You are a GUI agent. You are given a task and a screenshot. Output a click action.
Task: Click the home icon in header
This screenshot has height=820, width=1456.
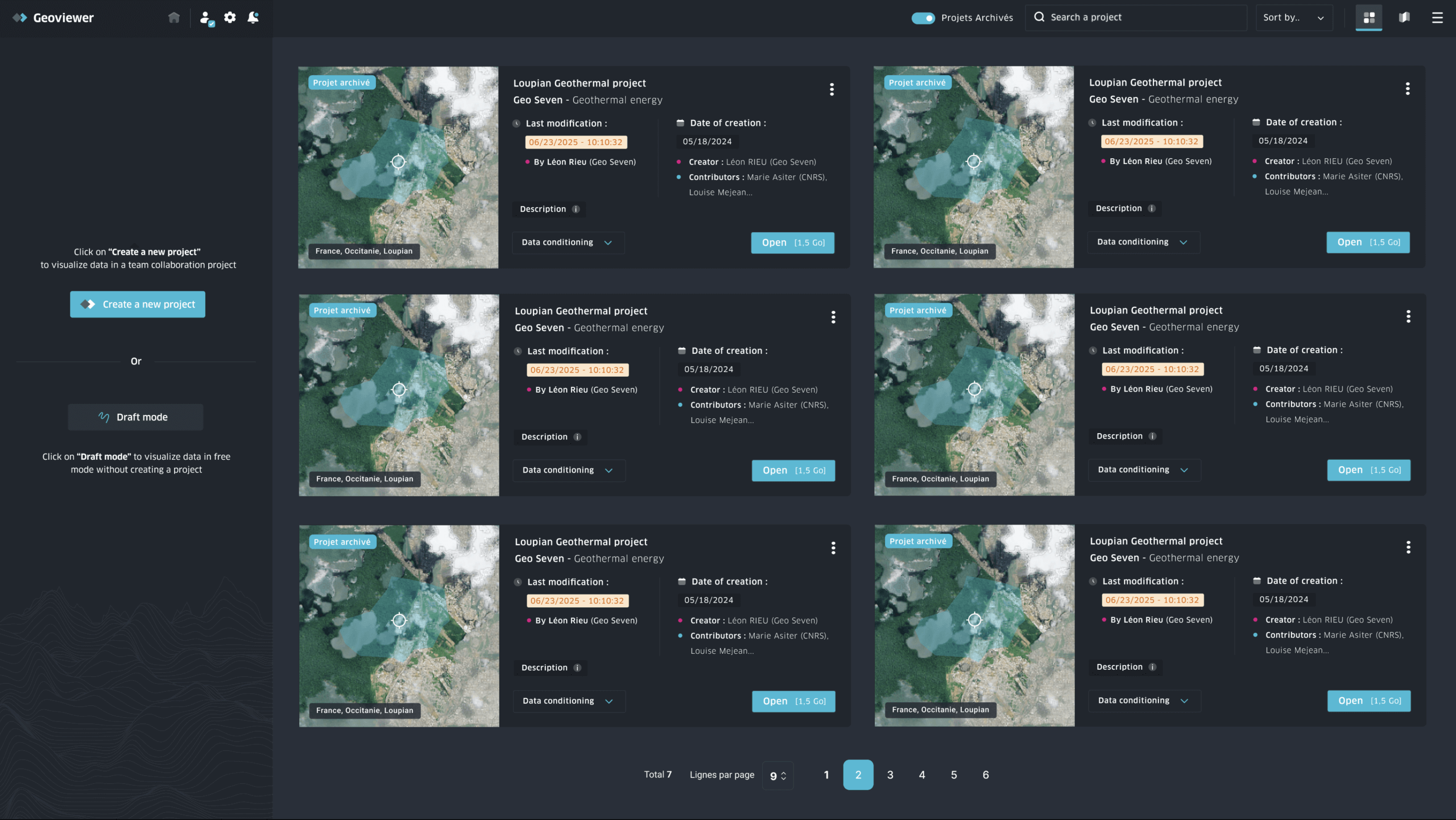[174, 18]
